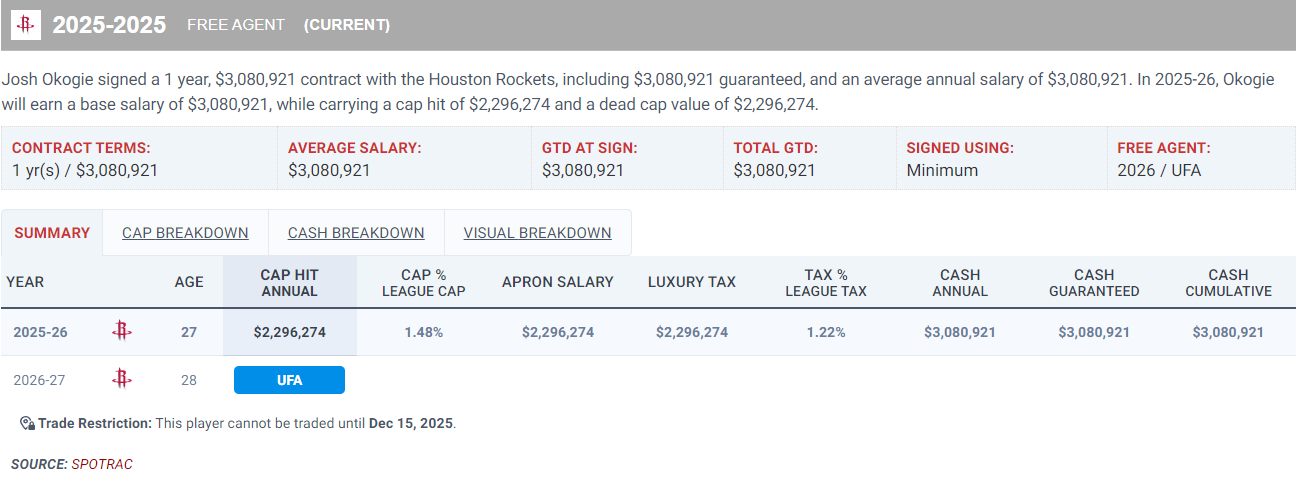Open the Cash Breakdown tab
This screenshot has height=493, width=1305.
tap(356, 233)
